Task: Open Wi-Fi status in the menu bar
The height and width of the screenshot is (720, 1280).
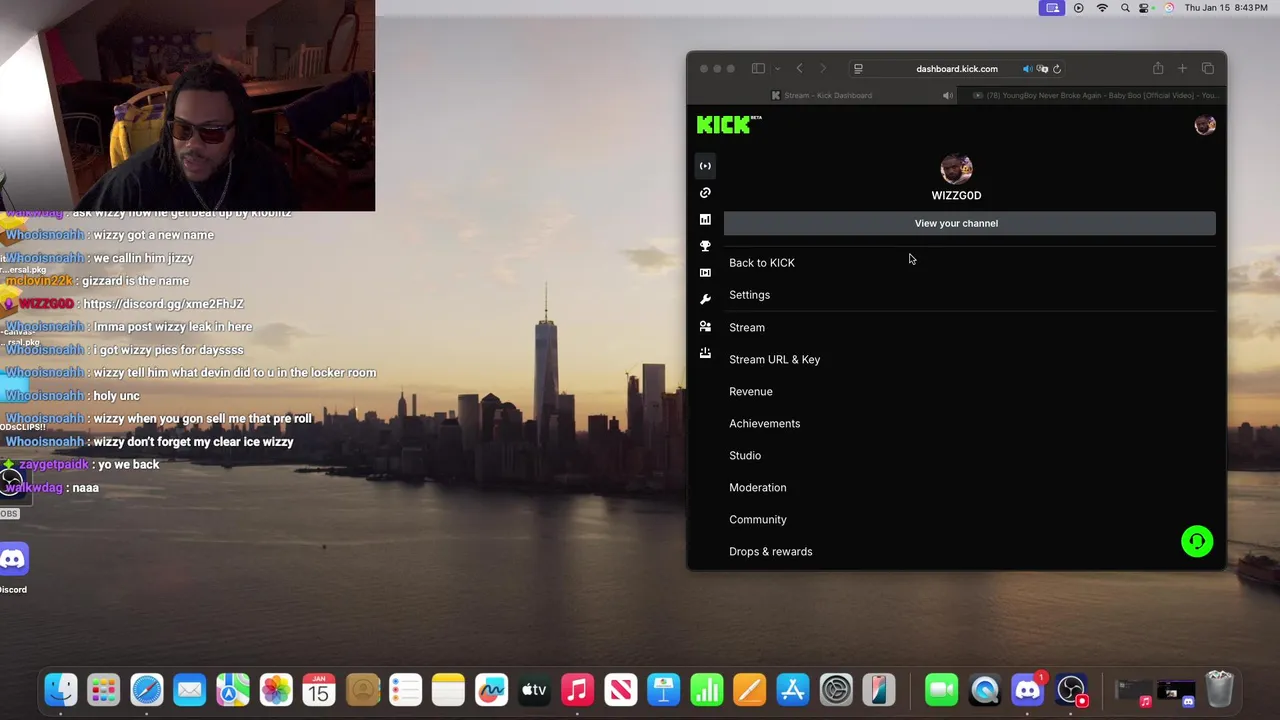Action: pos(1102,8)
